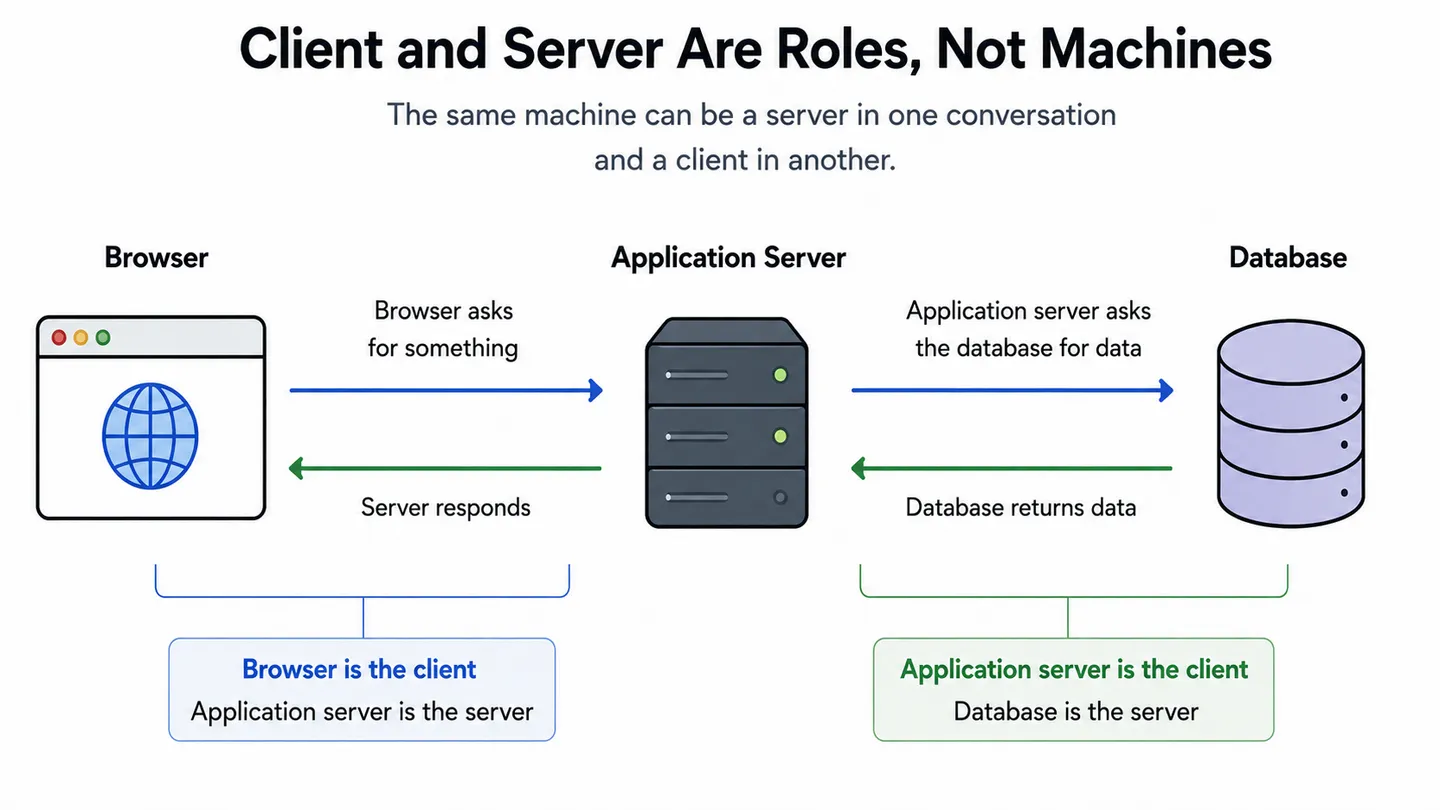Click the 'Database' heading label
Viewport: 1440px width, 810px height.
pos(1288,257)
